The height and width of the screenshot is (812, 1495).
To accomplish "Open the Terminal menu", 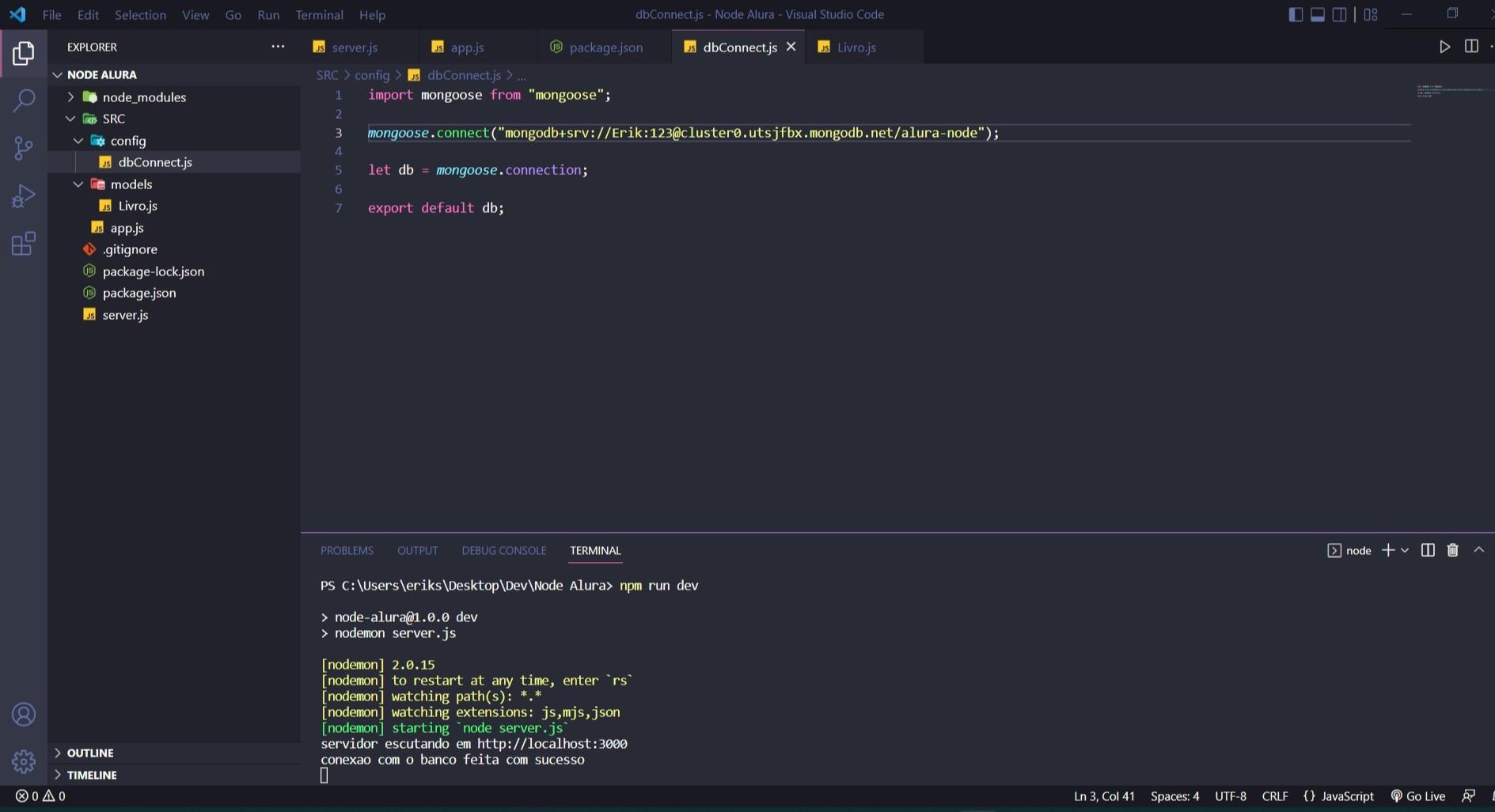I will coord(319,14).
